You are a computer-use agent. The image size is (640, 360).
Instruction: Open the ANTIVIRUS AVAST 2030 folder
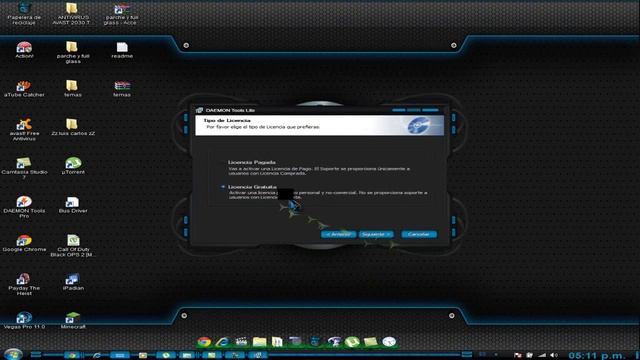71,13
